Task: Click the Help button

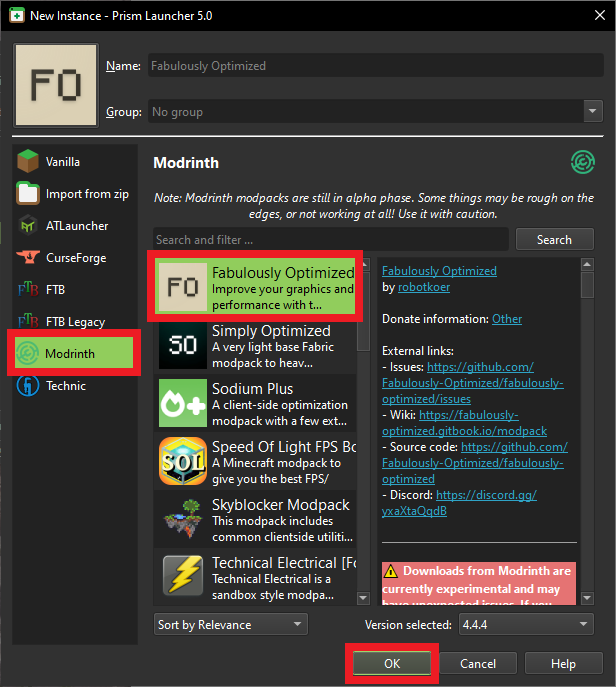Action: [563, 663]
